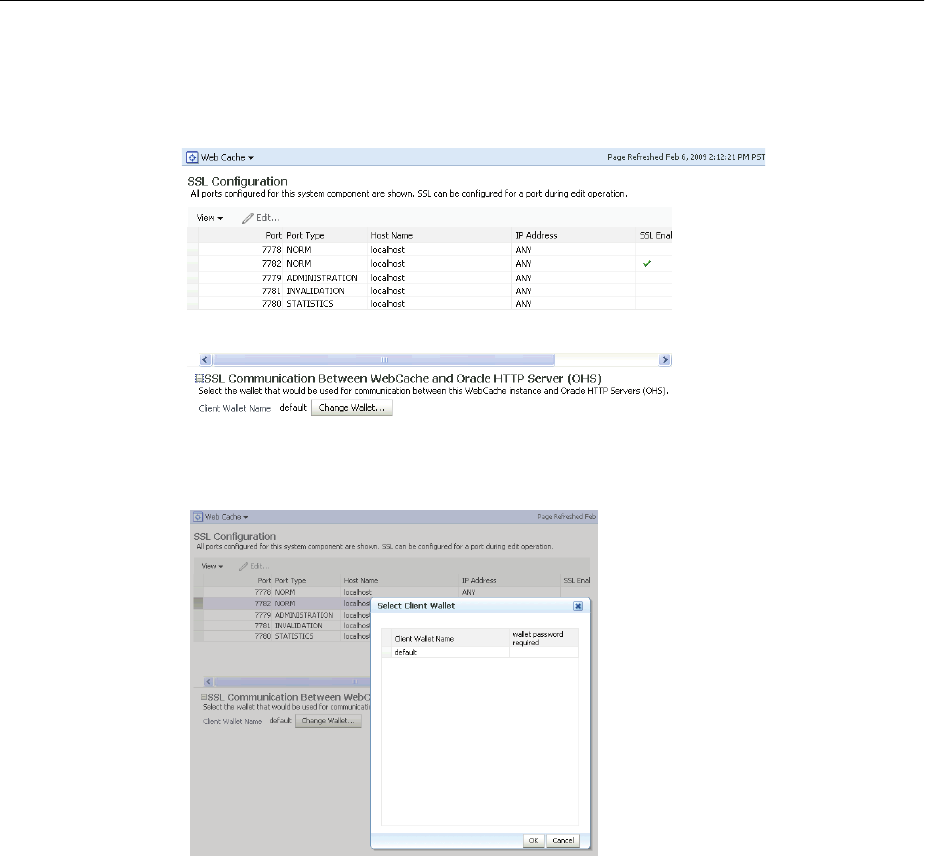
Task: Select port 7780 STATISTICS row in top table
Action: click(429, 304)
